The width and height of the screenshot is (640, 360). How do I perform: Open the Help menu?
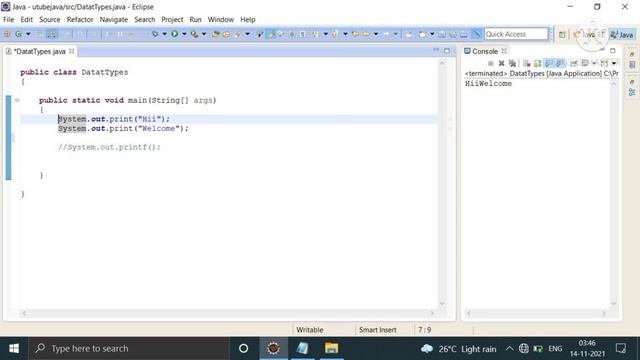(x=247, y=20)
